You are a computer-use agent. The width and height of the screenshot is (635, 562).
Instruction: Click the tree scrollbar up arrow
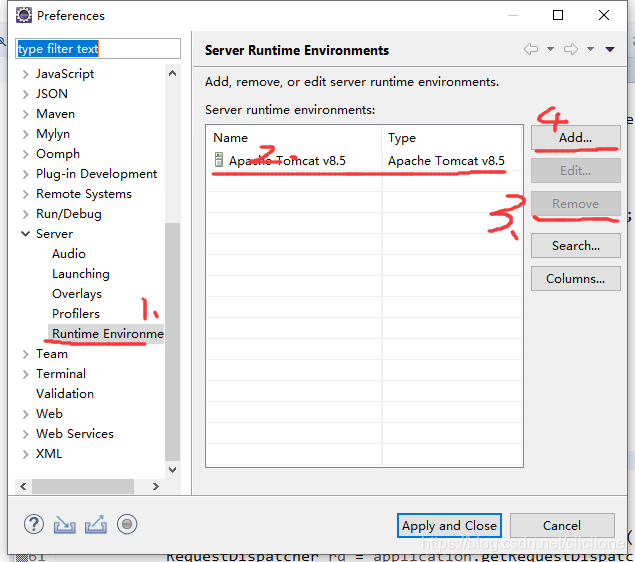point(173,73)
